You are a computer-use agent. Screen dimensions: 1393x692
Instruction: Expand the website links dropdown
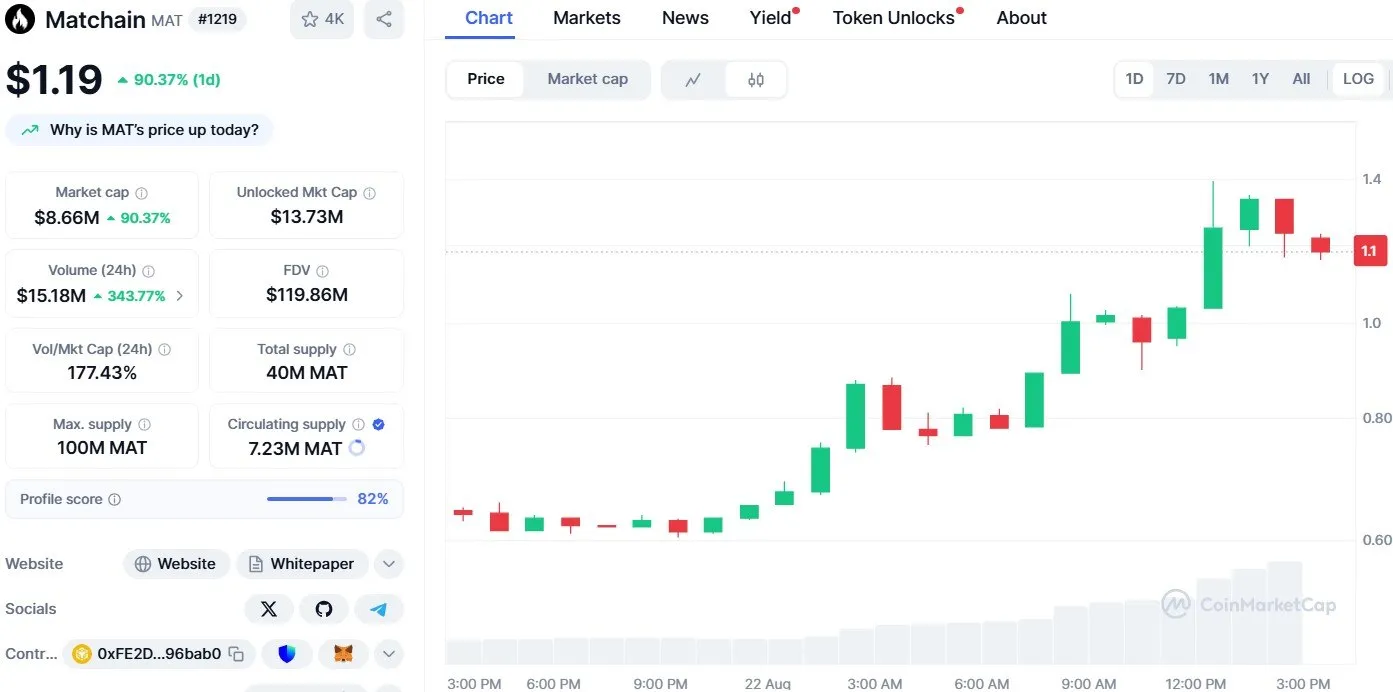click(x=388, y=563)
